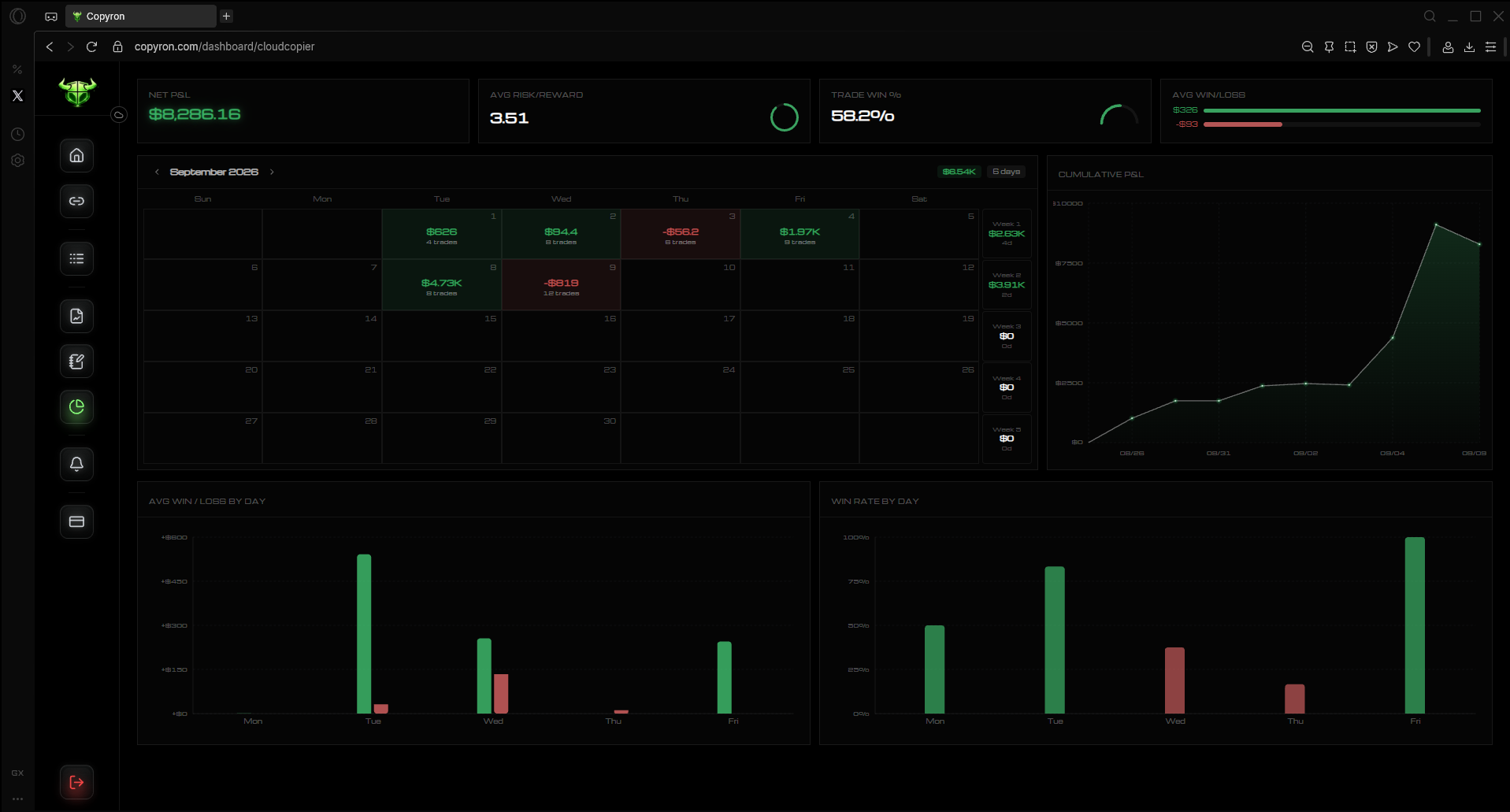This screenshot has height=812, width=1510.
Task: Open the browser sidebar settings gear
Action: point(17,161)
